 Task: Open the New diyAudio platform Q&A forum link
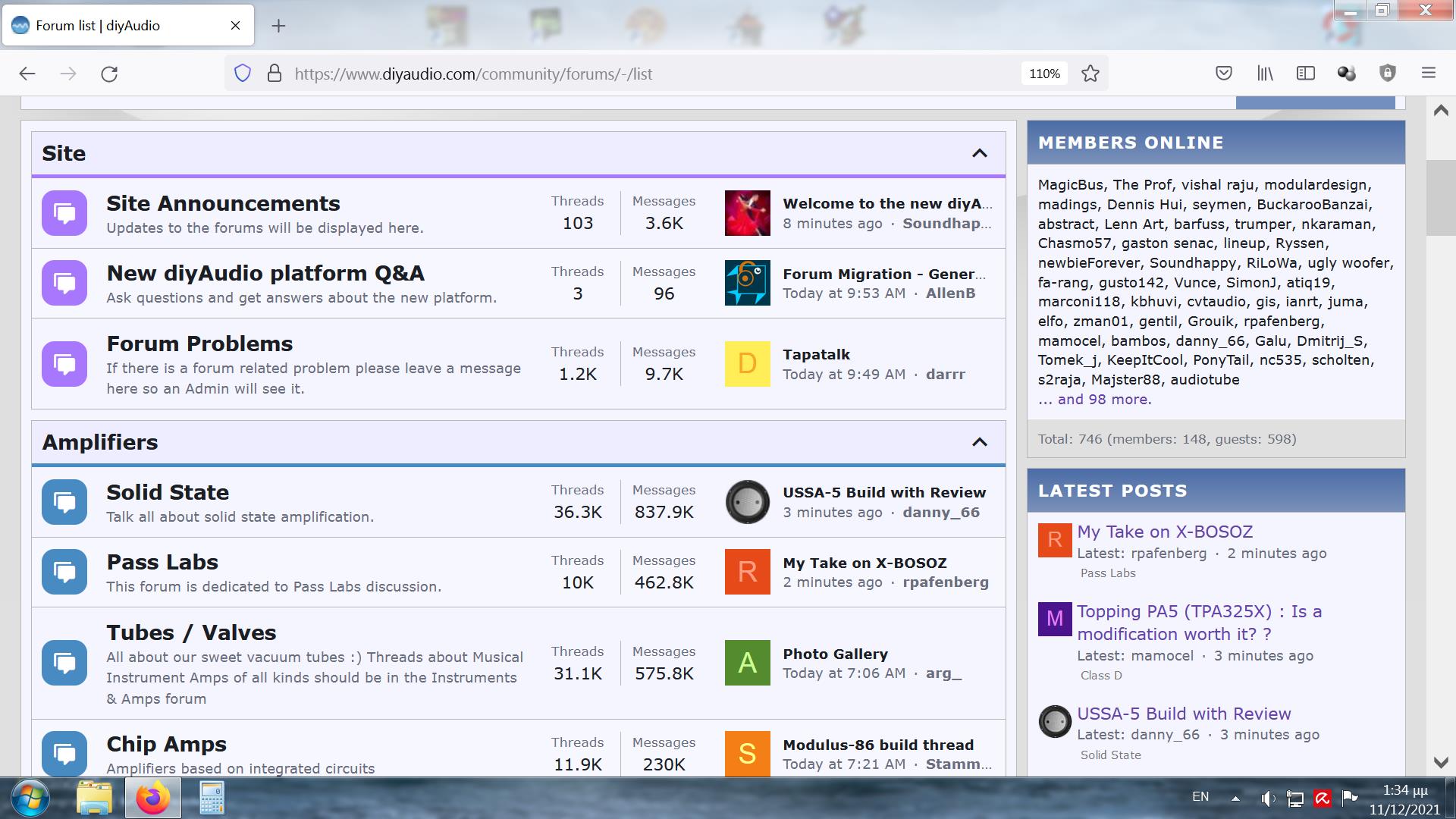point(265,273)
